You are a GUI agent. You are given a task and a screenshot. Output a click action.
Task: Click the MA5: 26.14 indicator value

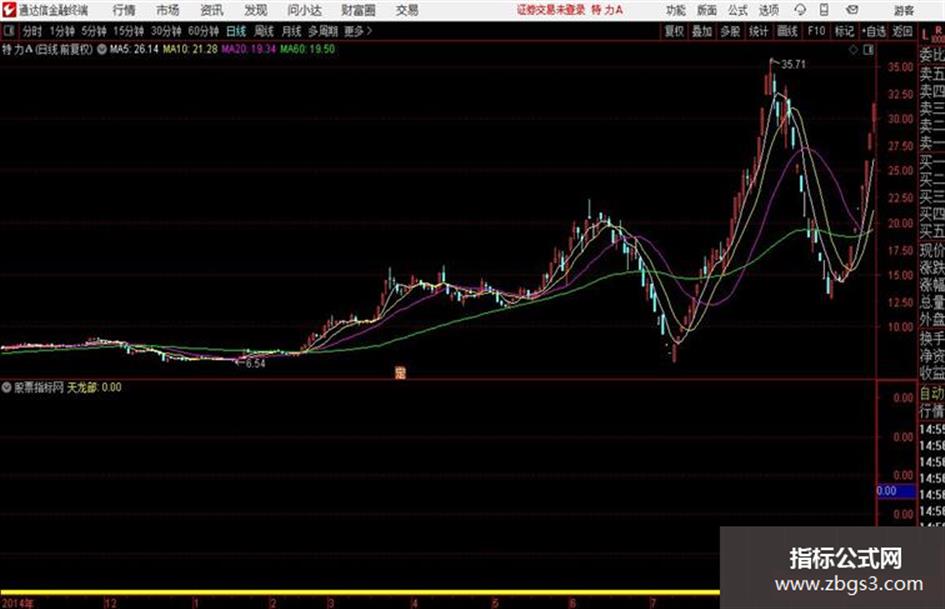point(134,49)
